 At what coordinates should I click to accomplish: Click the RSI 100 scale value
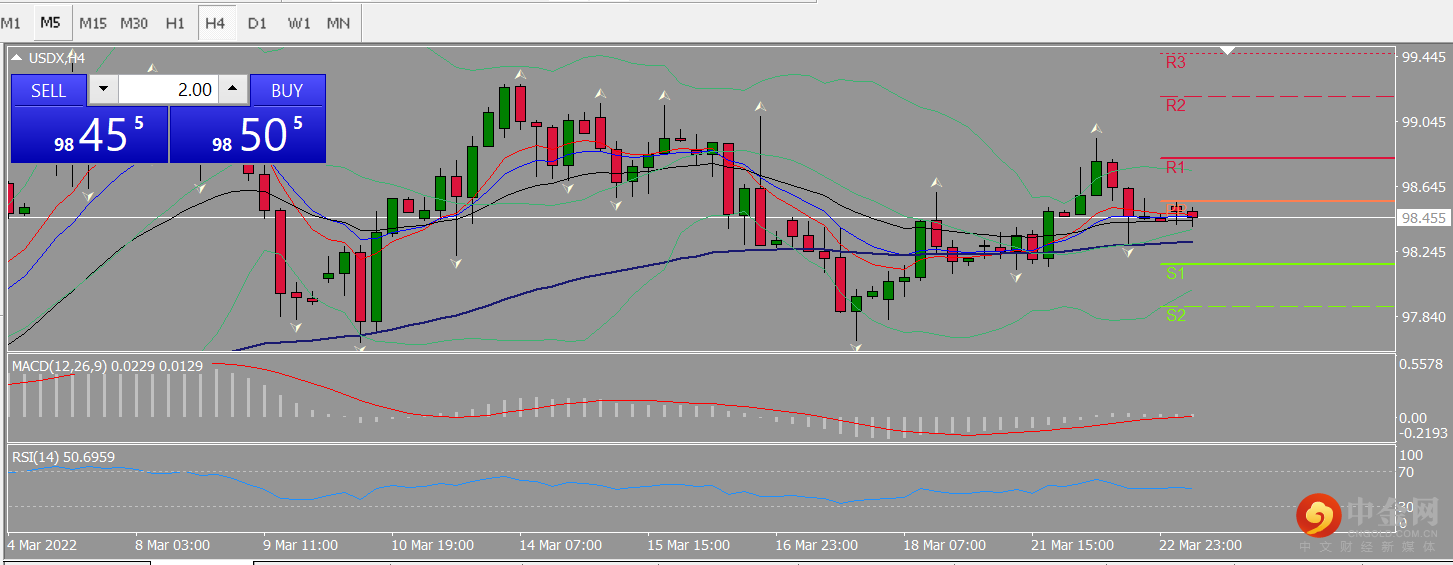tap(1412, 456)
